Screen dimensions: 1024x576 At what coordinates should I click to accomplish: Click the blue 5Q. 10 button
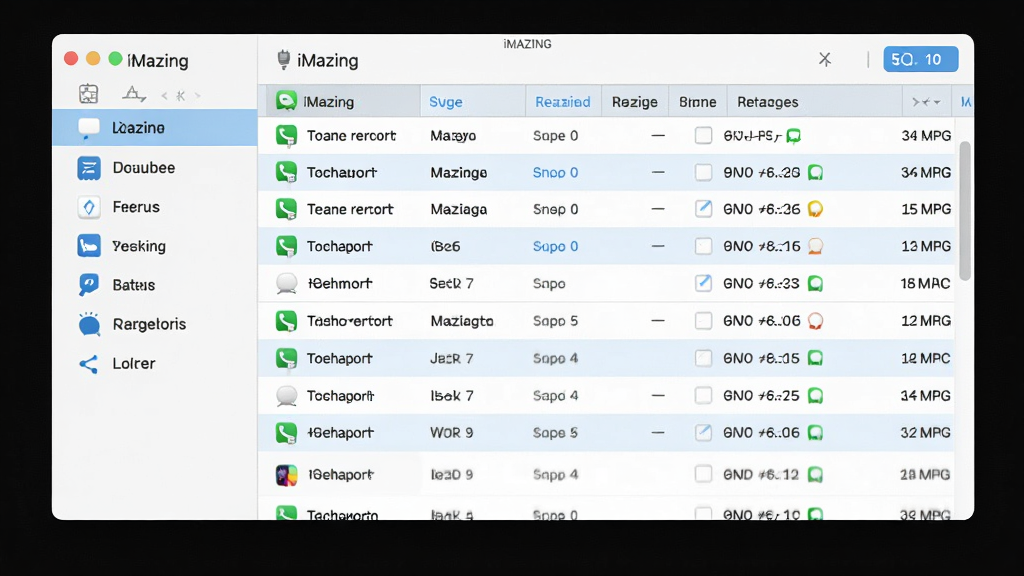tap(920, 59)
